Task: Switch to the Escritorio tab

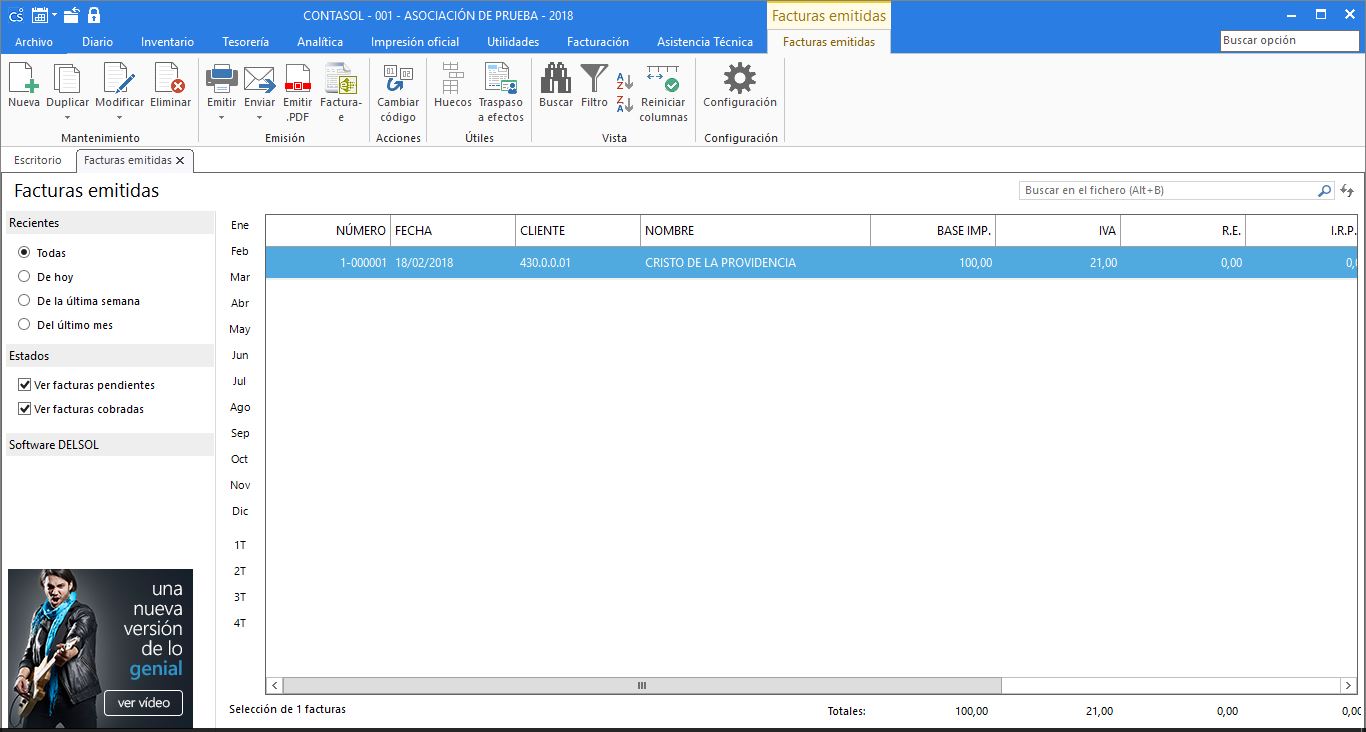Action: (x=38, y=160)
